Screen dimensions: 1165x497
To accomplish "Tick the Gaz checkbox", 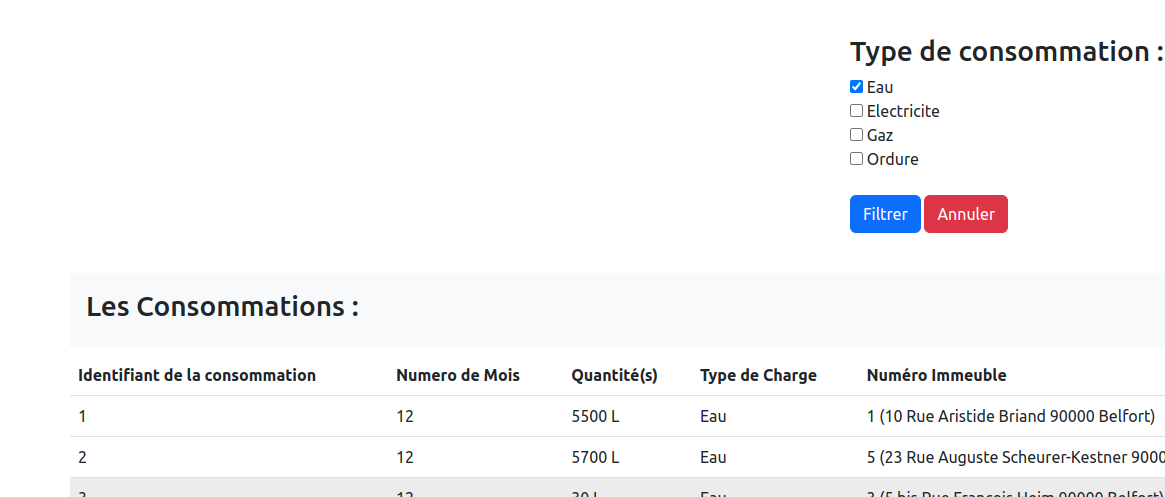I will [x=856, y=135].
